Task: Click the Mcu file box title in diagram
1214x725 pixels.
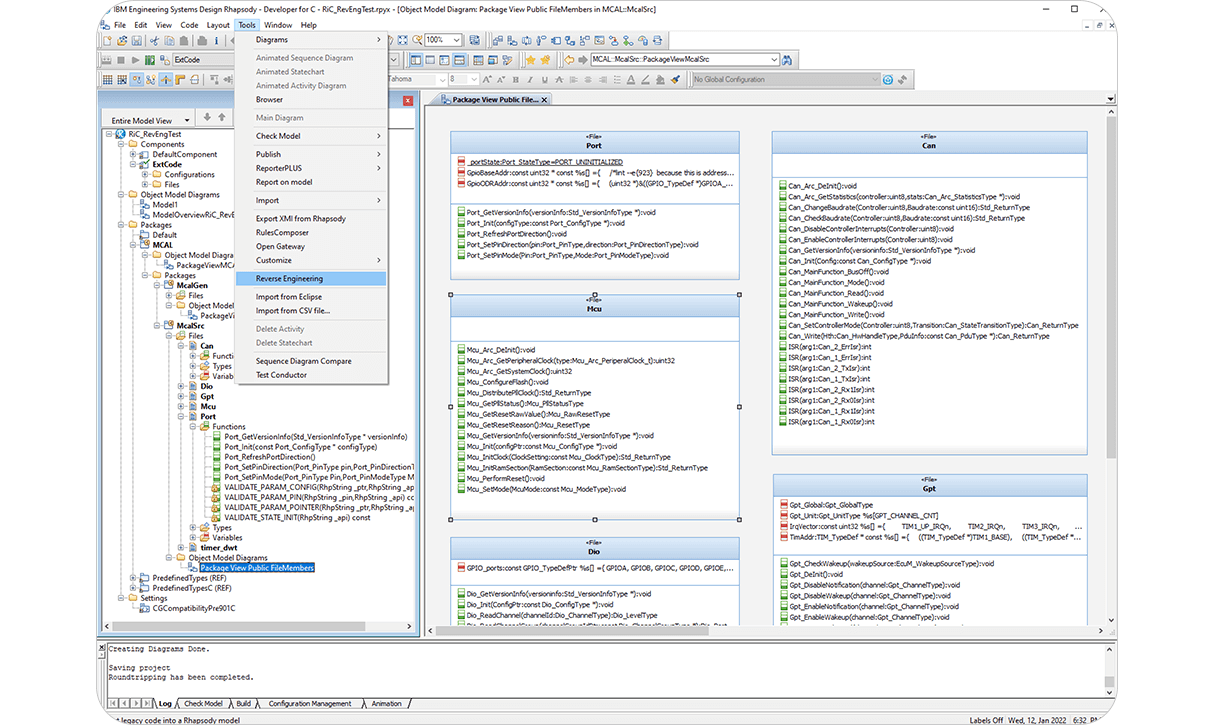Action: (x=594, y=310)
